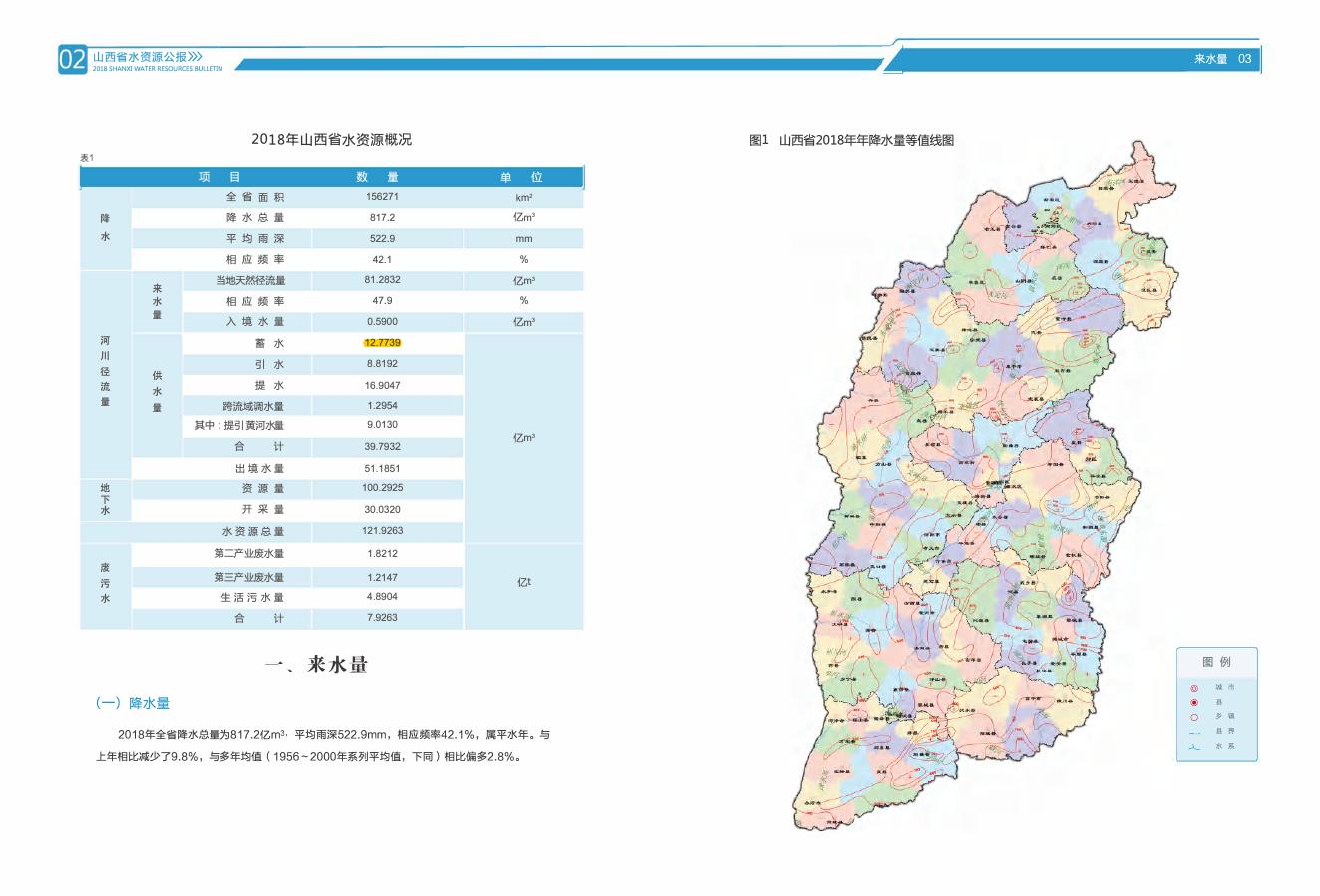Select the value '8.8192'
This screenshot has width=1320, height=896.
tap(382, 364)
